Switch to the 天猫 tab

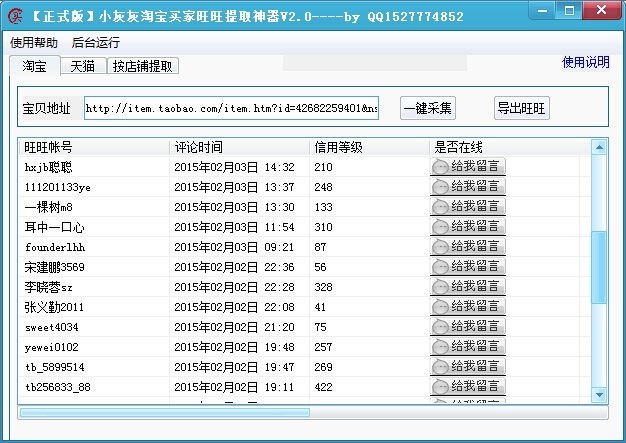(x=83, y=66)
